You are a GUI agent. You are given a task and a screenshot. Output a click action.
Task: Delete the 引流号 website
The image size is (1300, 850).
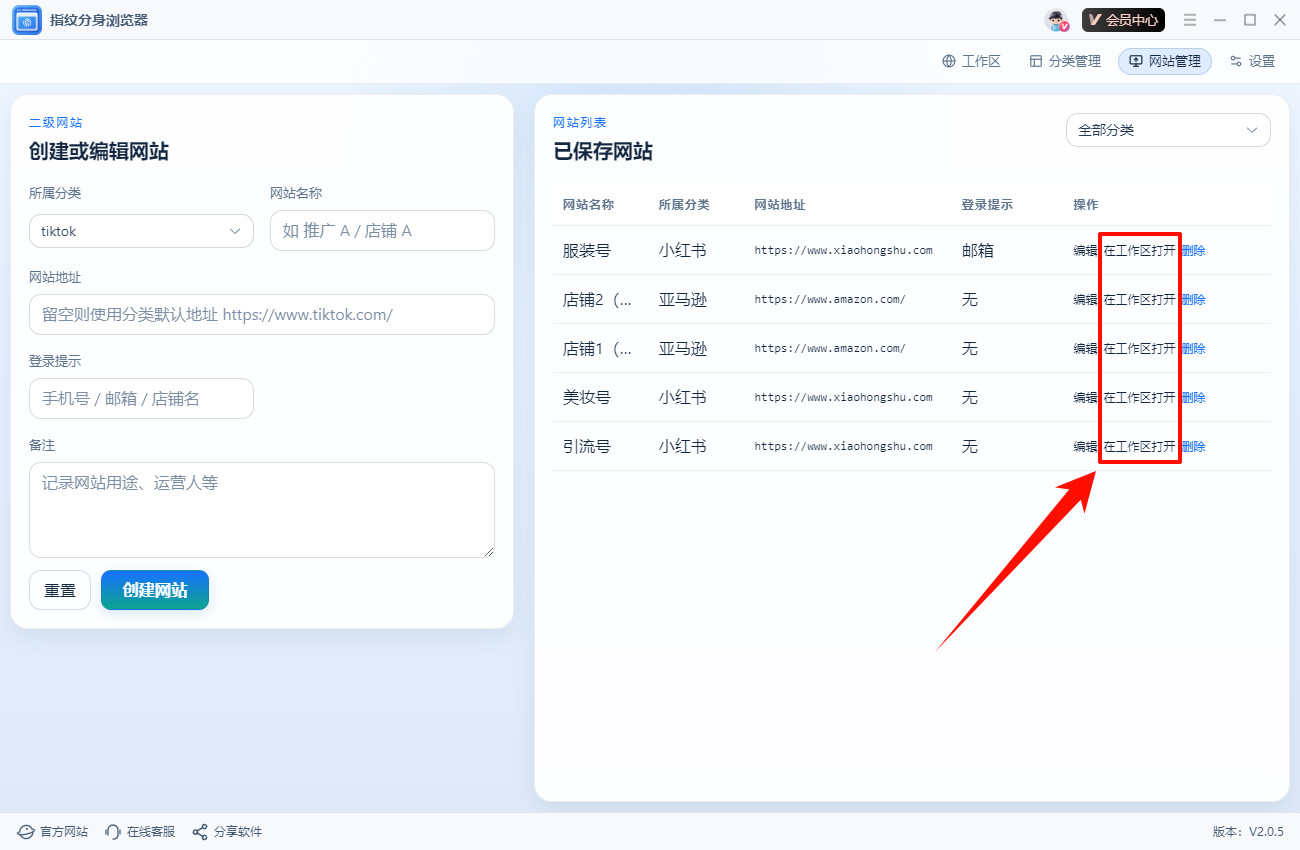[x=1193, y=446]
